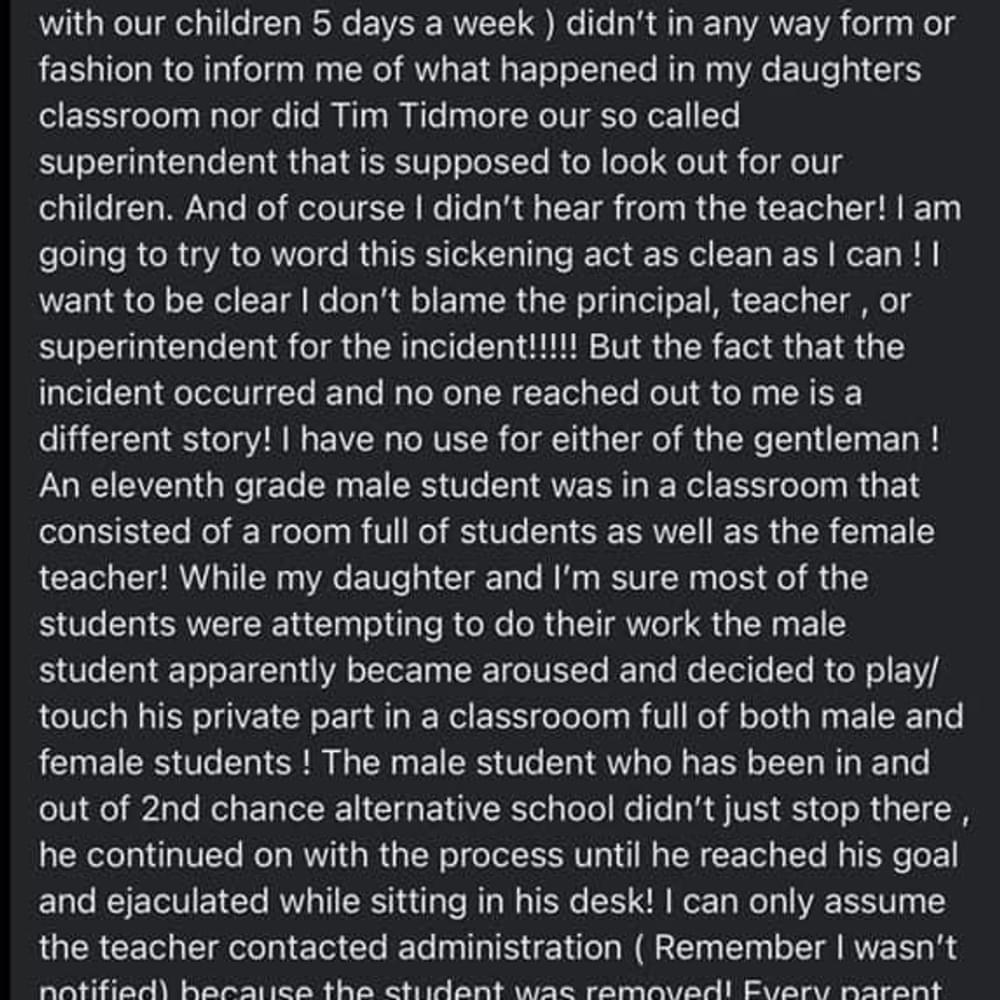Viewport: 1000px width, 1000px height.
Task: Click the parenthetical "Remember I wasn't"
Action: coord(805,948)
